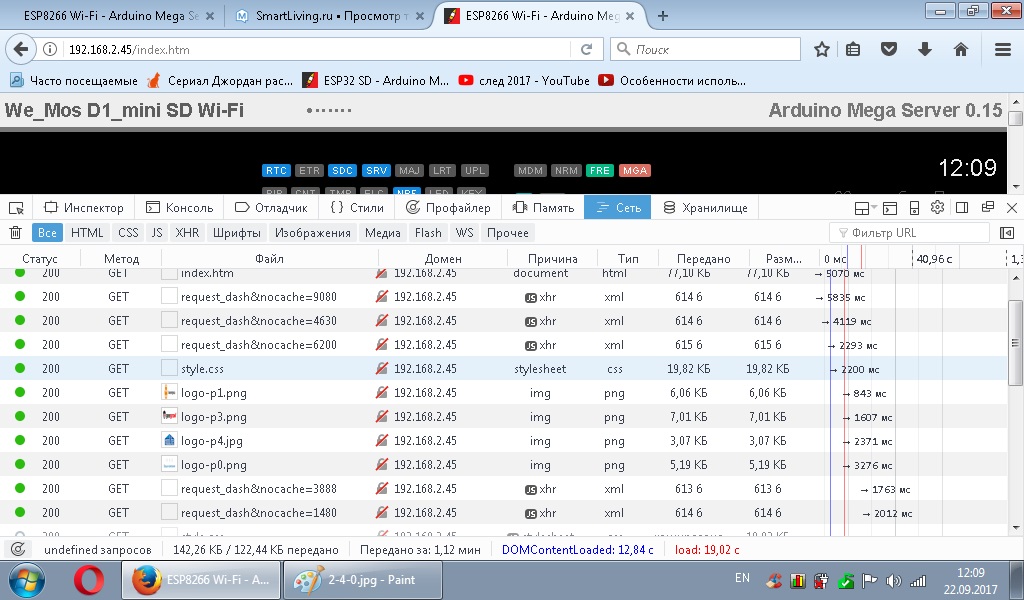Open the Часто посещаемые bookmark
Screen dimensions: 1024x600
(74, 81)
